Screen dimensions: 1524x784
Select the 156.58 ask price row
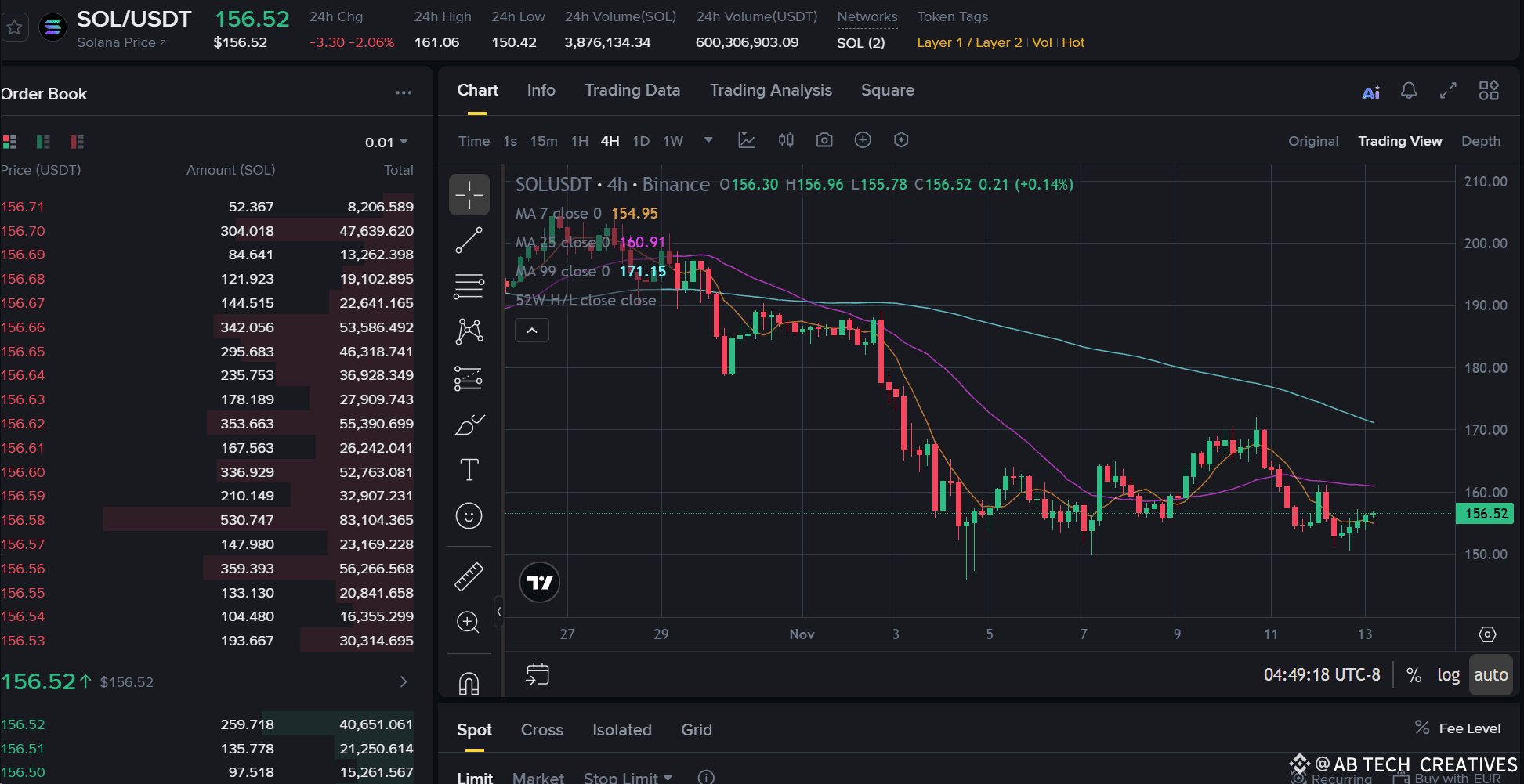coord(208,520)
